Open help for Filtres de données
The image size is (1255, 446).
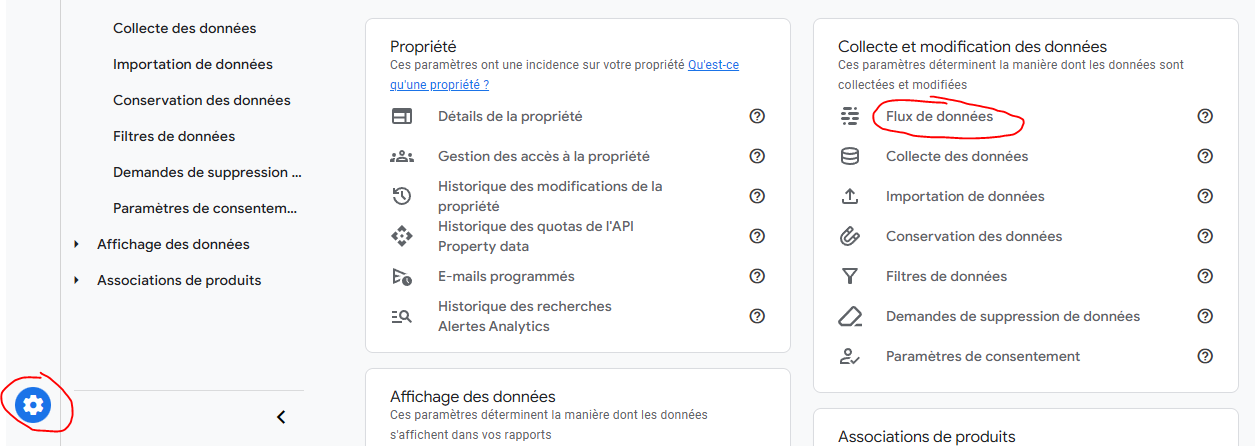pos(1205,276)
